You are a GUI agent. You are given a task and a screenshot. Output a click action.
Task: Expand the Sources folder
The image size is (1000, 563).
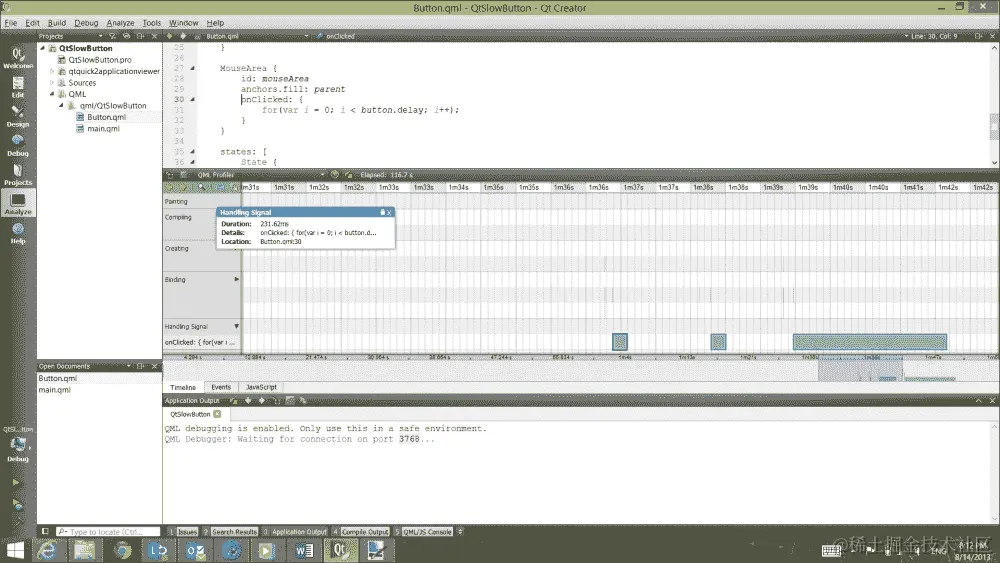tap(52, 83)
